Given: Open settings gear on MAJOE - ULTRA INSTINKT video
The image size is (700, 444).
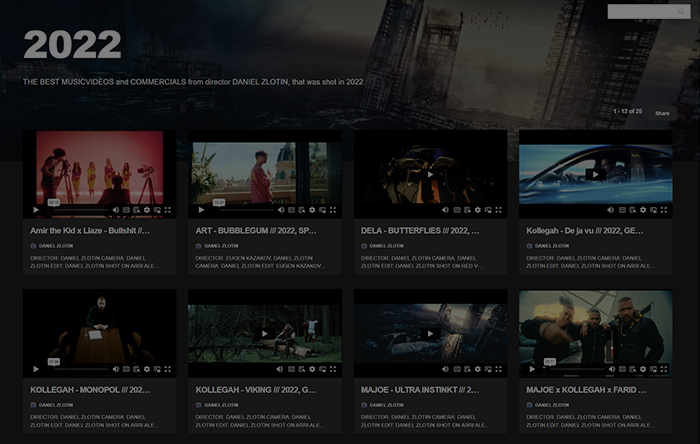Looking at the screenshot, I should tap(478, 369).
